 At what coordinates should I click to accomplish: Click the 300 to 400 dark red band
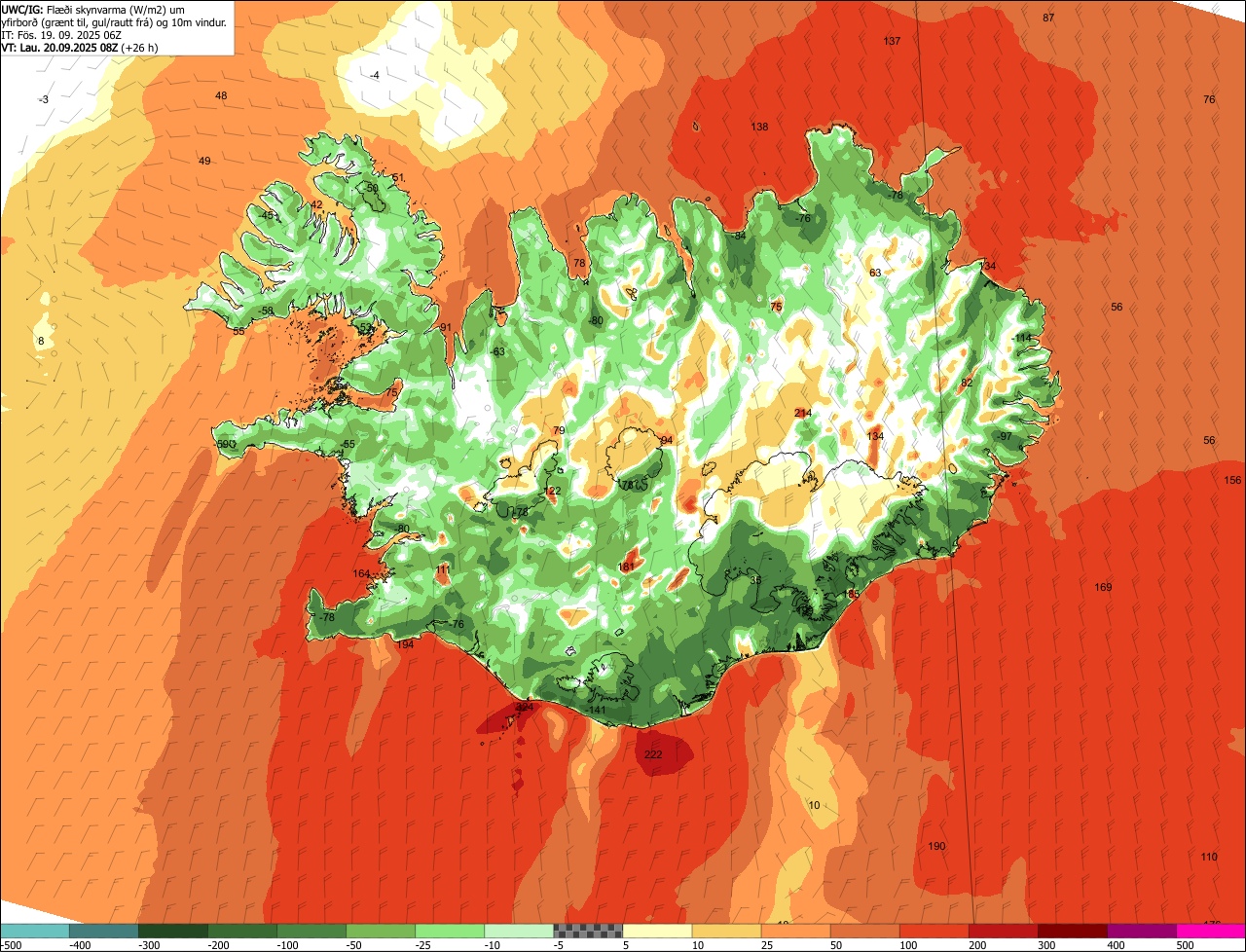(x=1072, y=931)
